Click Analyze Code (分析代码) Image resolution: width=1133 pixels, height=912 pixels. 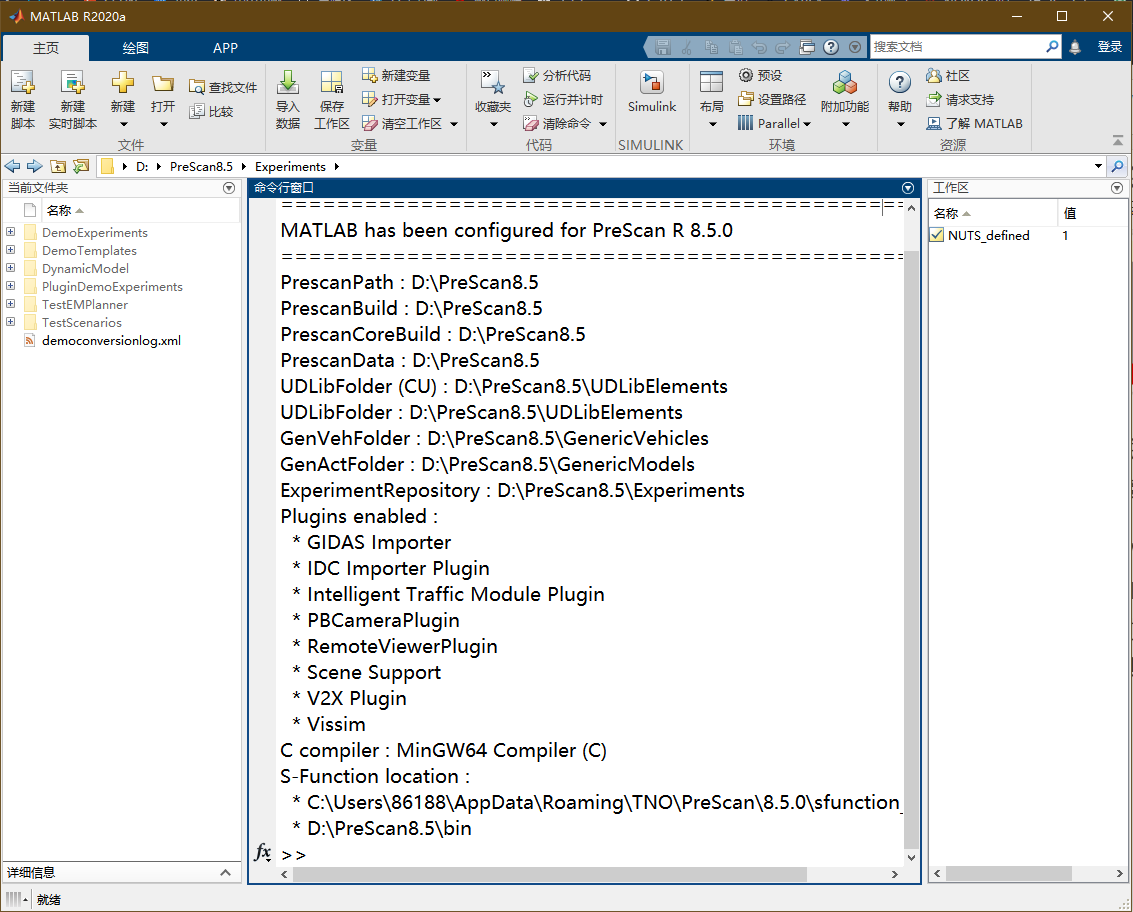(x=557, y=75)
